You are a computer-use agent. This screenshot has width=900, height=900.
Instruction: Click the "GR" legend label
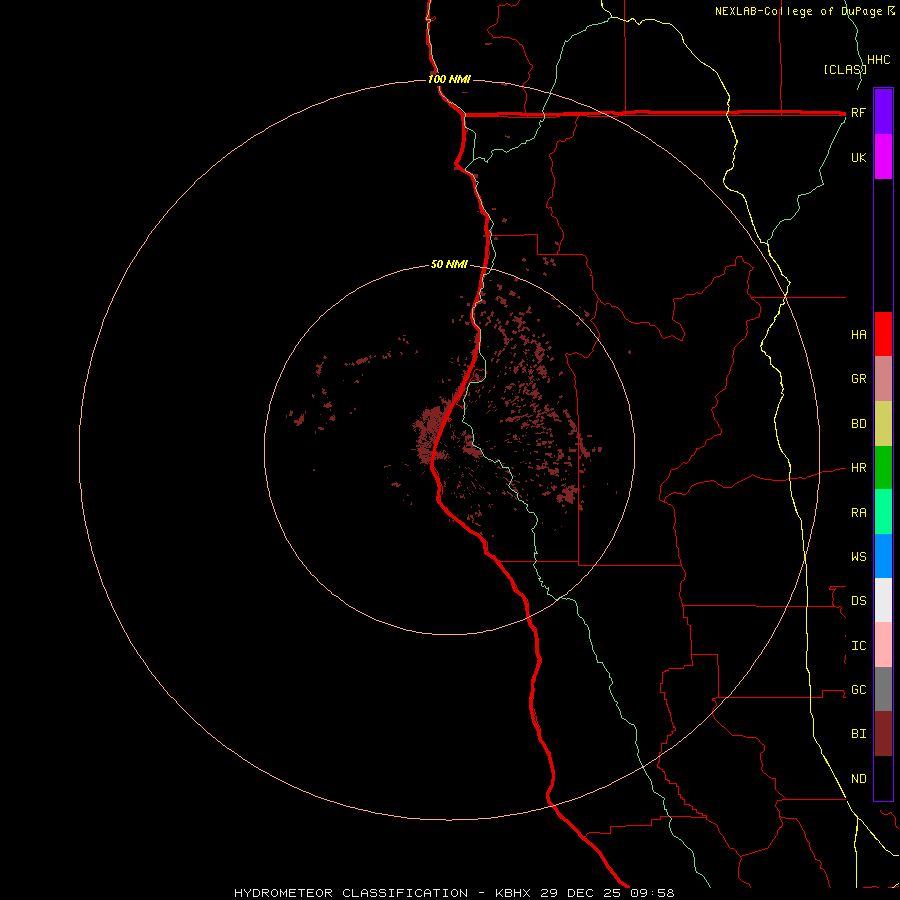pos(858,379)
